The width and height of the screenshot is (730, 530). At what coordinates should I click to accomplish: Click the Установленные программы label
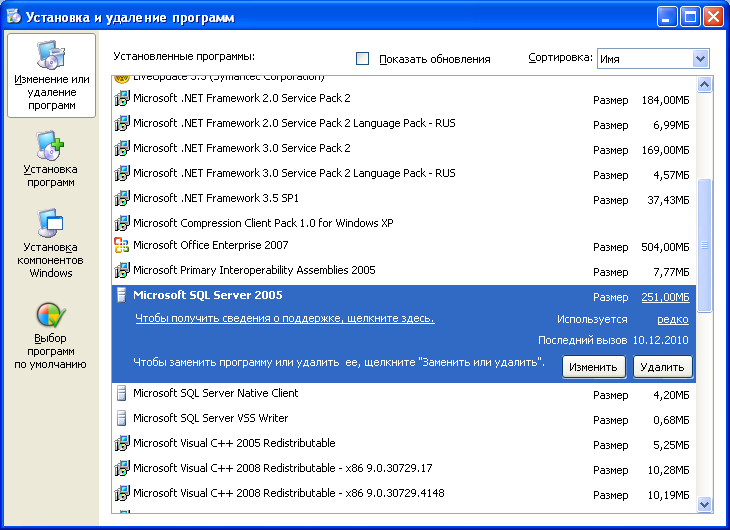coord(184,56)
